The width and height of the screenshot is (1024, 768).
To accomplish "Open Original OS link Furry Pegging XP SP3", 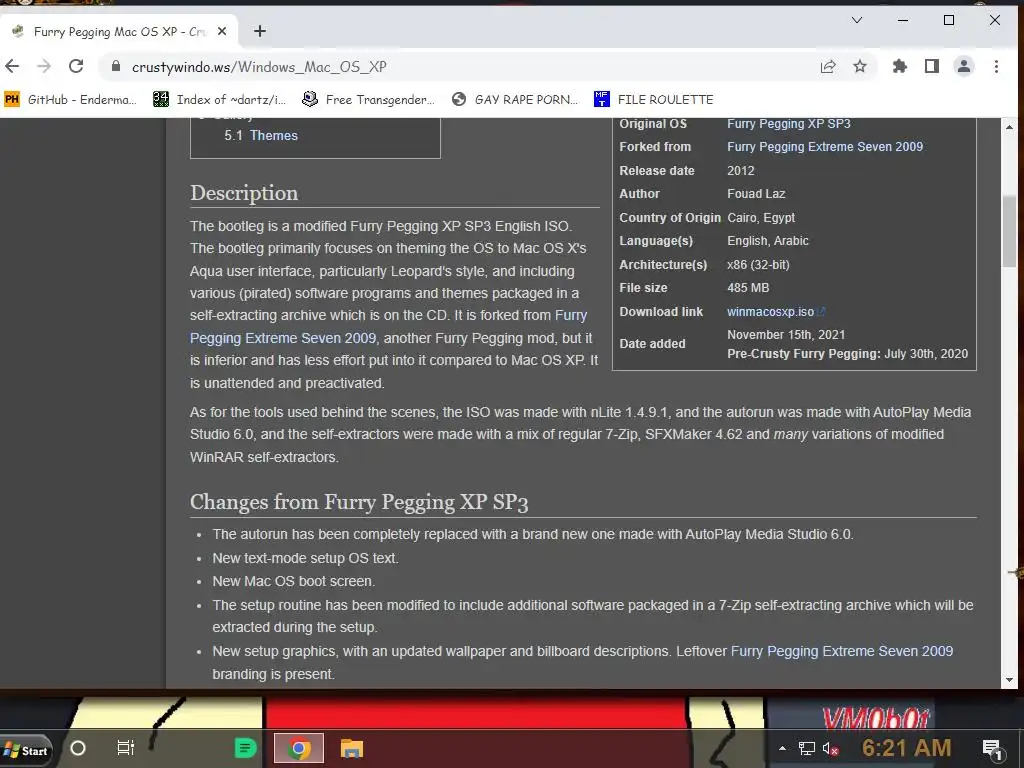I will (789, 123).
